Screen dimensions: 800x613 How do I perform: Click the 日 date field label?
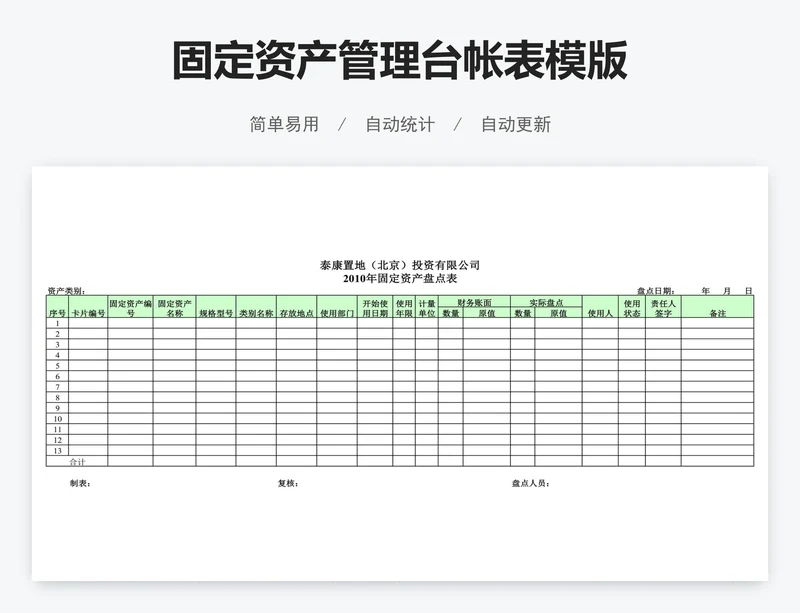pos(748,291)
